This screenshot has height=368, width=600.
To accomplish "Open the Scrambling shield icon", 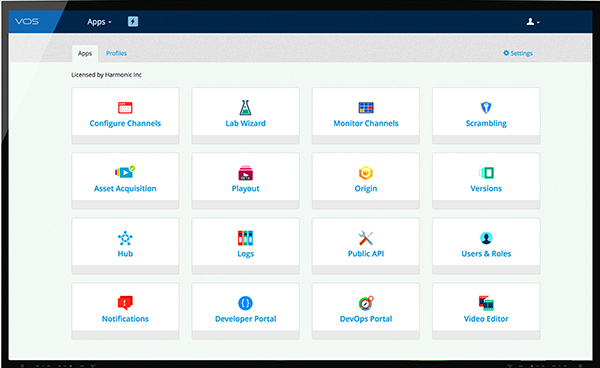I will 486,107.
